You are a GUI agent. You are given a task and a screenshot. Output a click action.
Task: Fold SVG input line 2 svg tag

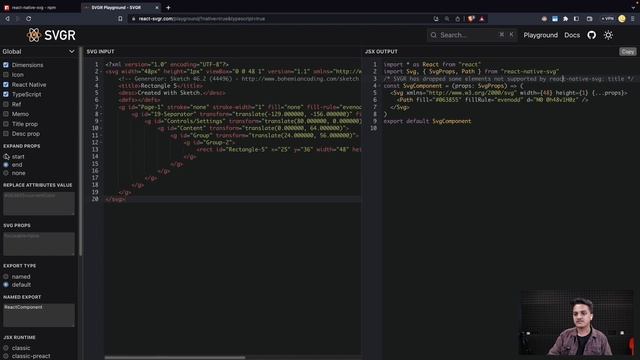pyautogui.click(x=102, y=72)
